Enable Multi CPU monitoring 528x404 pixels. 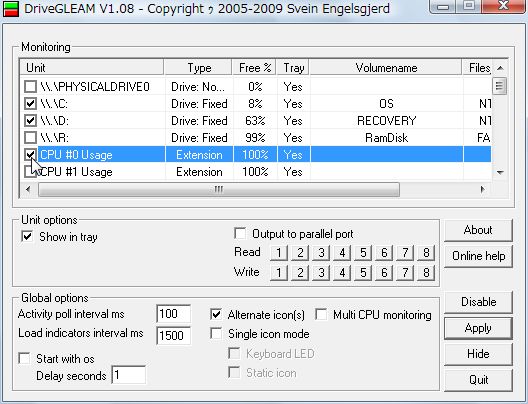[x=321, y=314]
